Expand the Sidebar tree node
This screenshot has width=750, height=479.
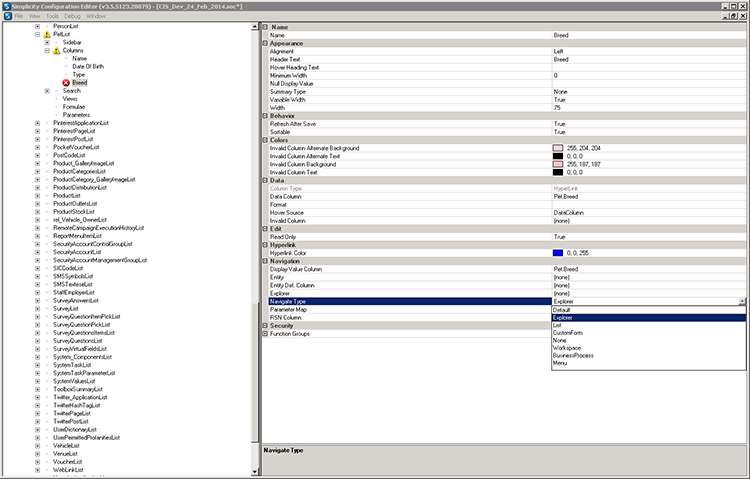pos(47,43)
